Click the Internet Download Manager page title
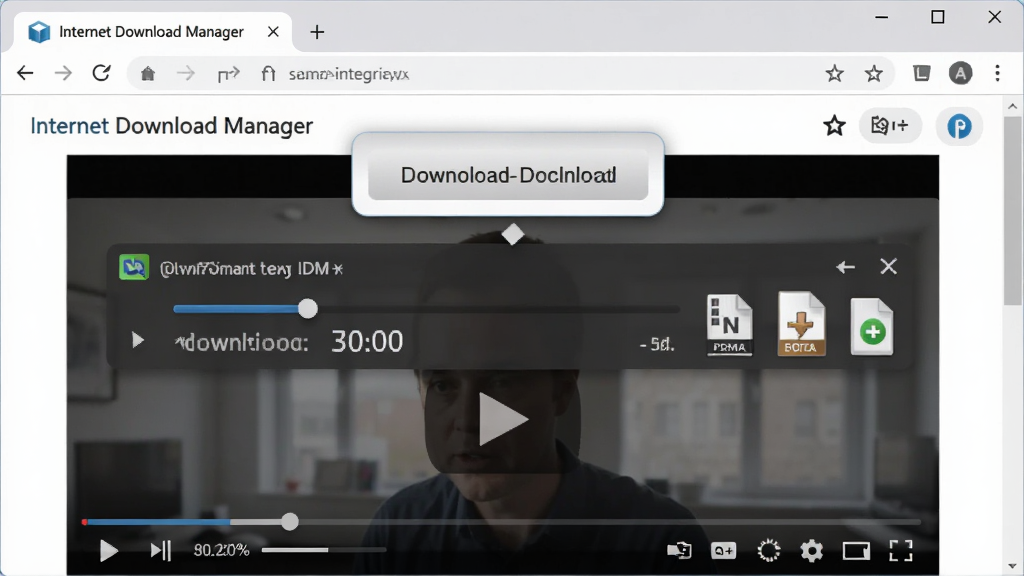This screenshot has width=1024, height=576. [x=172, y=125]
